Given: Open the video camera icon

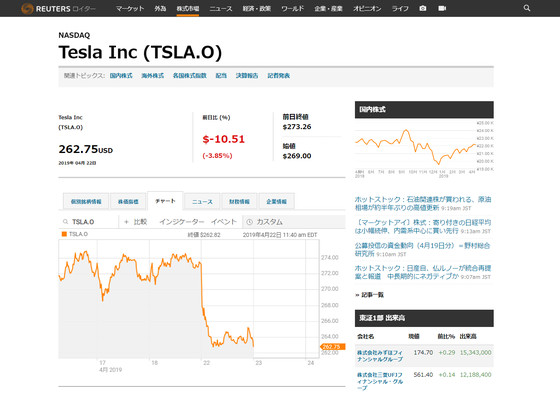Looking at the screenshot, I should 442,8.
